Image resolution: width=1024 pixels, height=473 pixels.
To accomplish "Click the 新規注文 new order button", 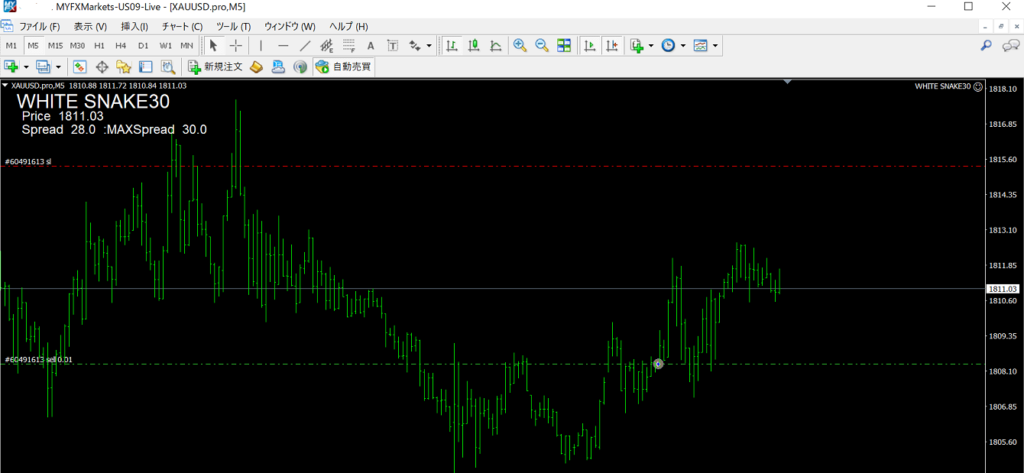I will pyautogui.click(x=215, y=67).
